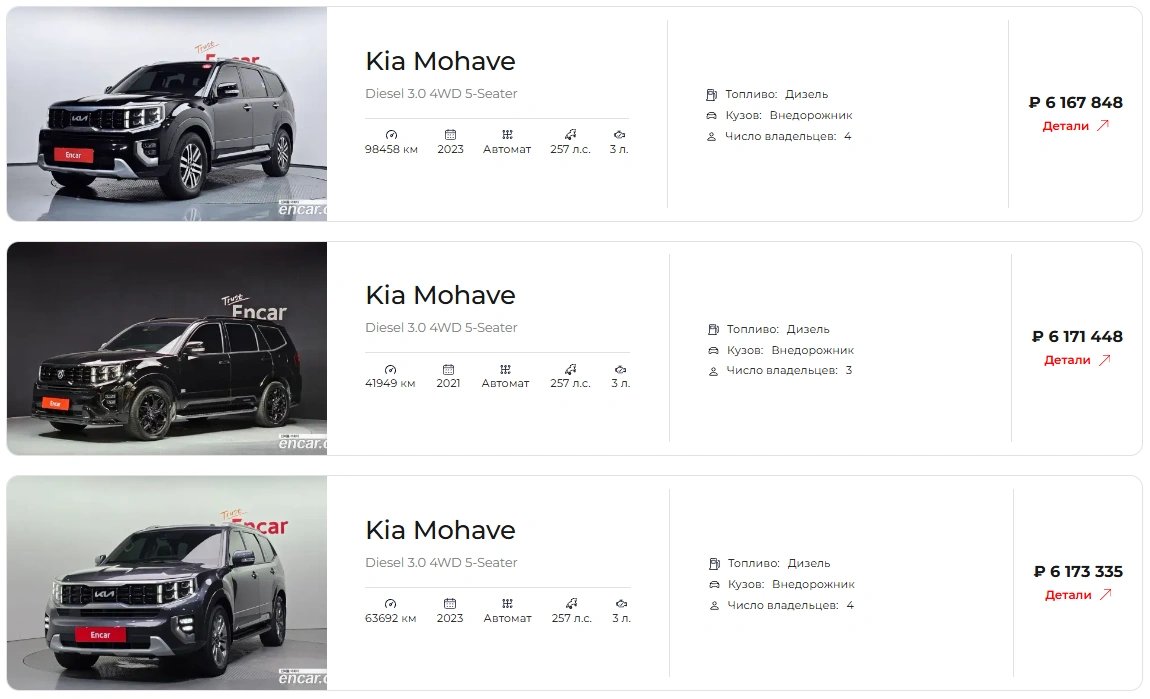The image size is (1150, 699).
Task: Click the price ₽ 6 171 448
Action: coord(1077,337)
